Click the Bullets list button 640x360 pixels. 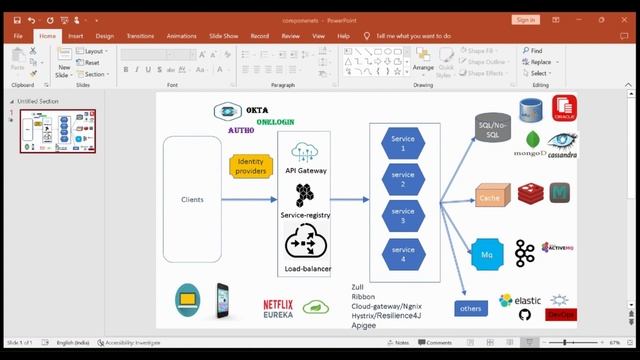point(246,54)
